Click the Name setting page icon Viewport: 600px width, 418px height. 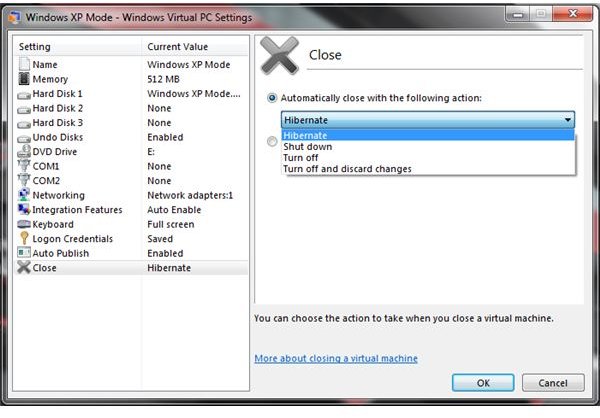tap(24, 64)
